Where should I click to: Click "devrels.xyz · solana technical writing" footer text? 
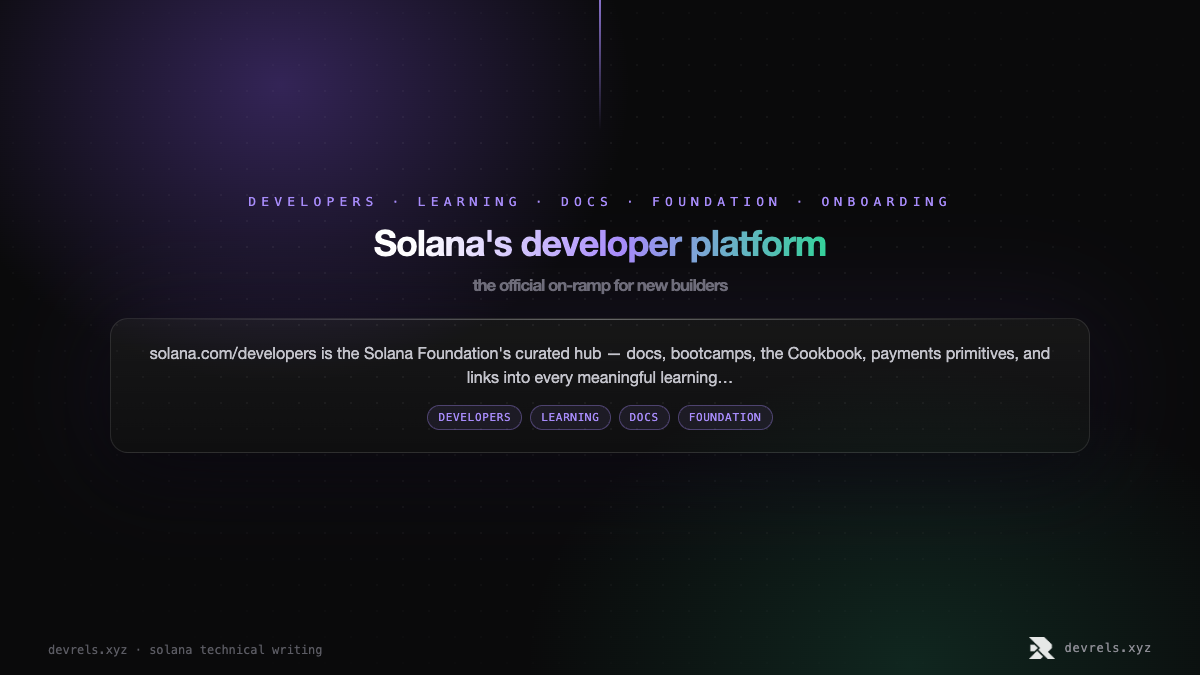click(185, 650)
